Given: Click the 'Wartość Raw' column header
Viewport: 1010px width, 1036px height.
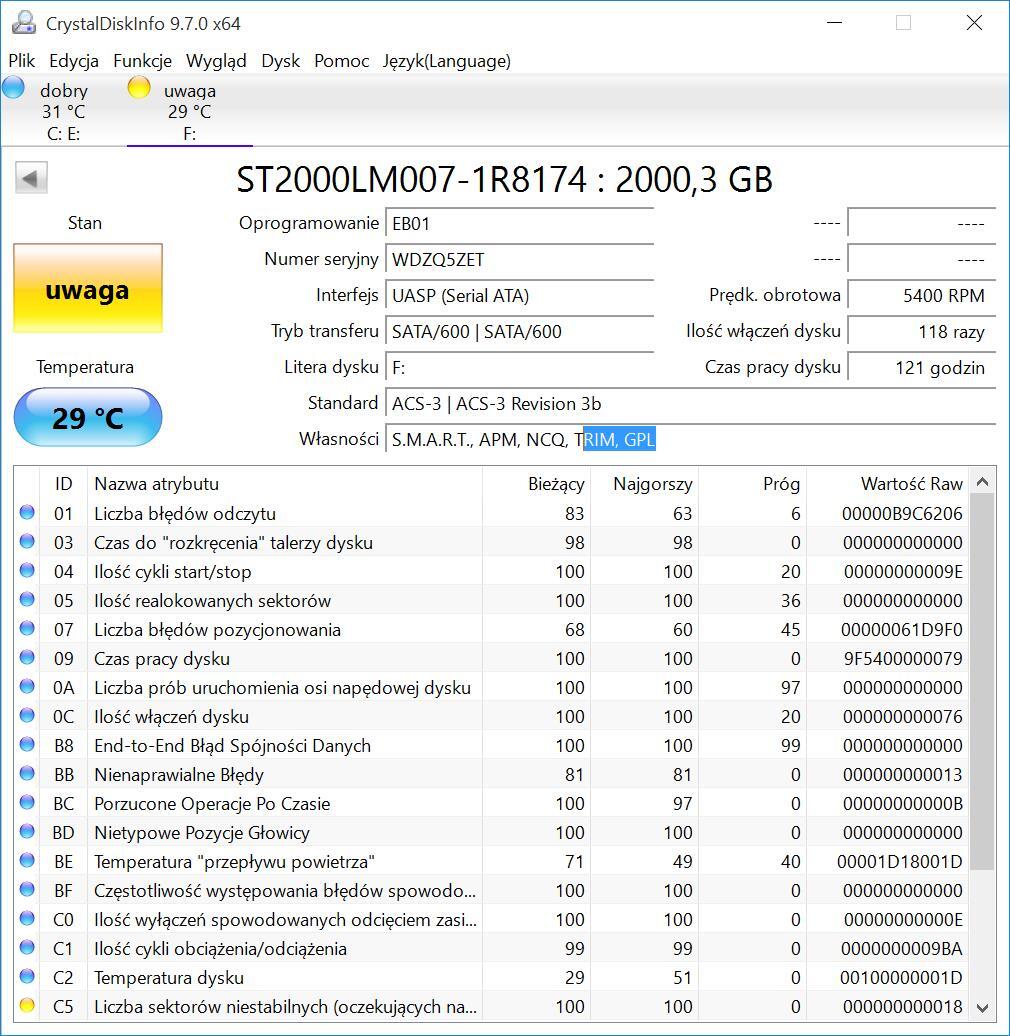Looking at the screenshot, I should 910,484.
